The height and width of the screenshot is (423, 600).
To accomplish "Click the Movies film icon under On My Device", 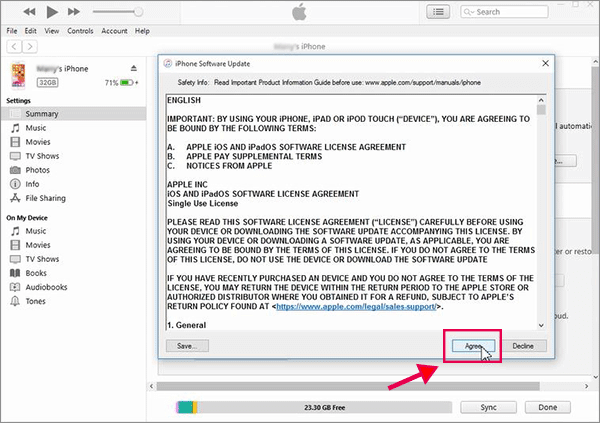I will [15, 245].
